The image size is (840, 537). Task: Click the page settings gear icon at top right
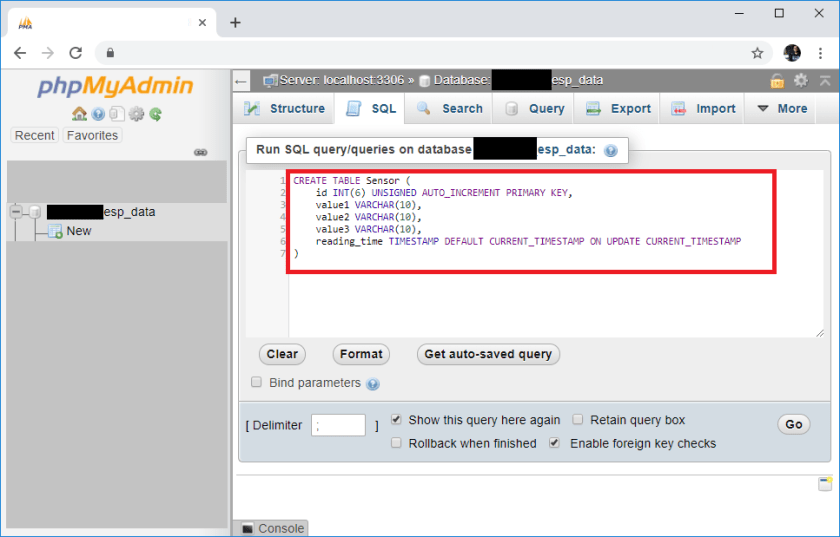pyautogui.click(x=800, y=80)
